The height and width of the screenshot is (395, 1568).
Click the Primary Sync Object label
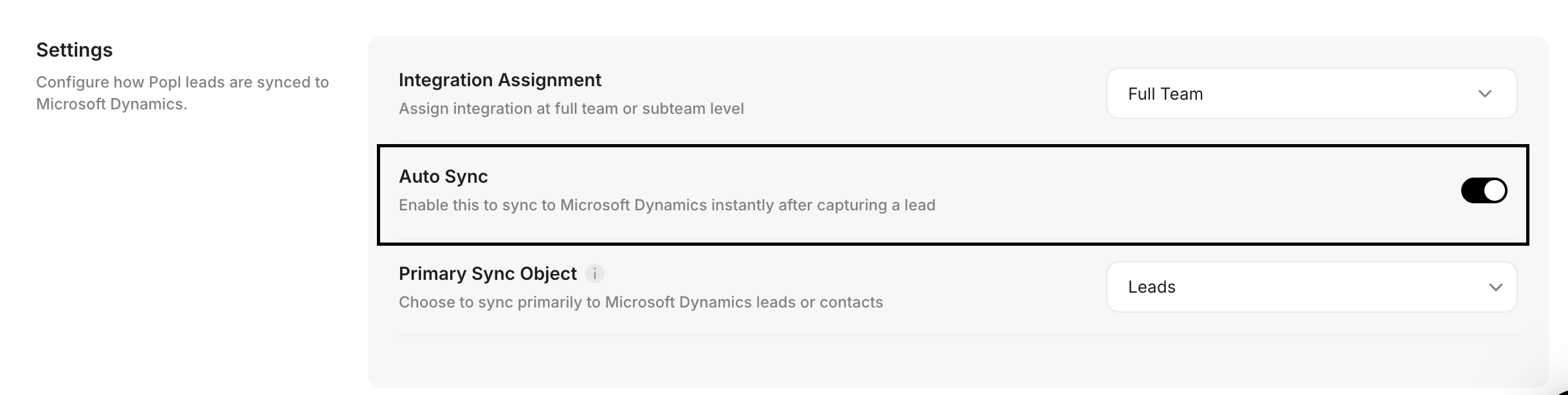pyautogui.click(x=488, y=274)
